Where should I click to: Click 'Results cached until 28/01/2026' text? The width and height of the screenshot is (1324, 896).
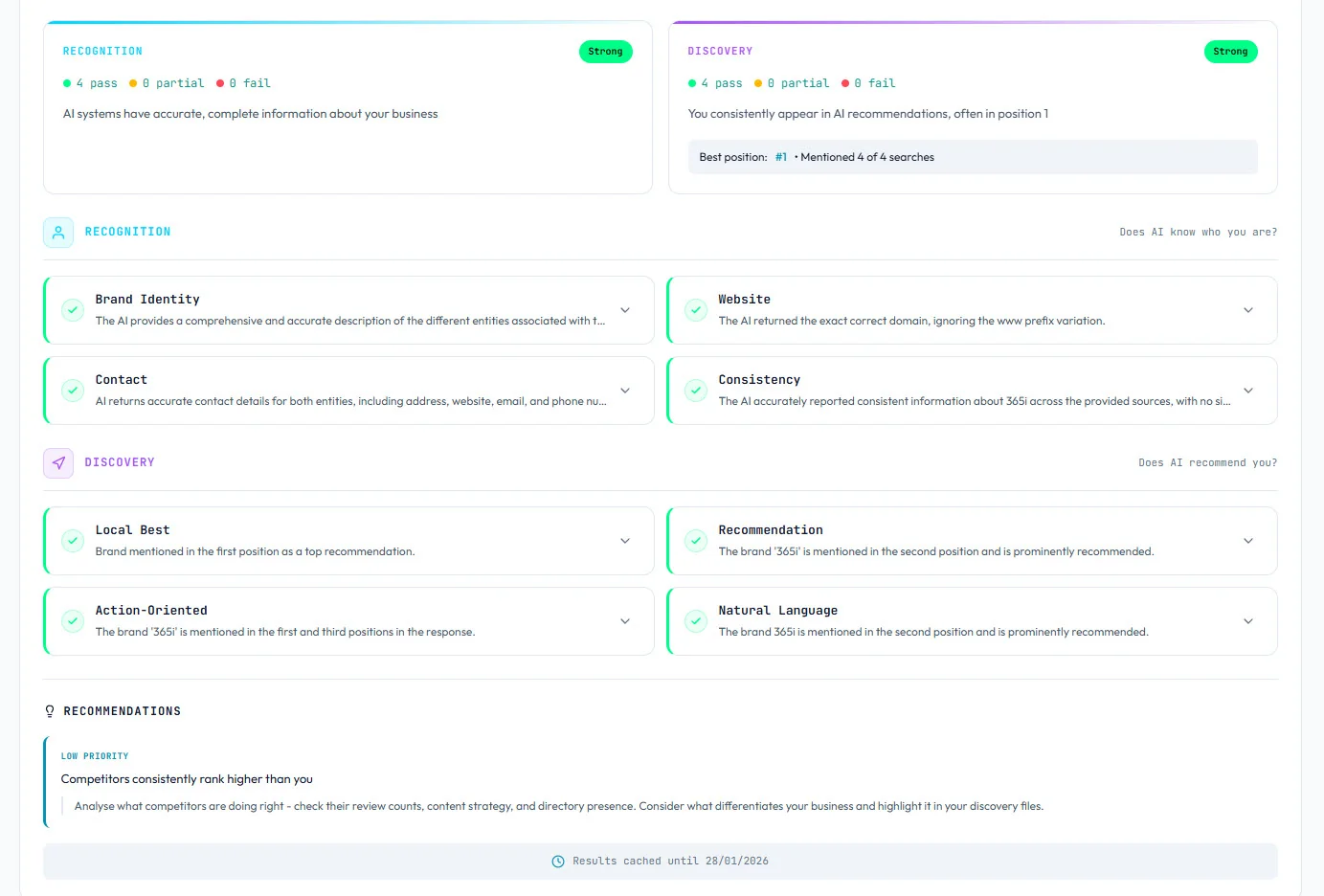670,862
